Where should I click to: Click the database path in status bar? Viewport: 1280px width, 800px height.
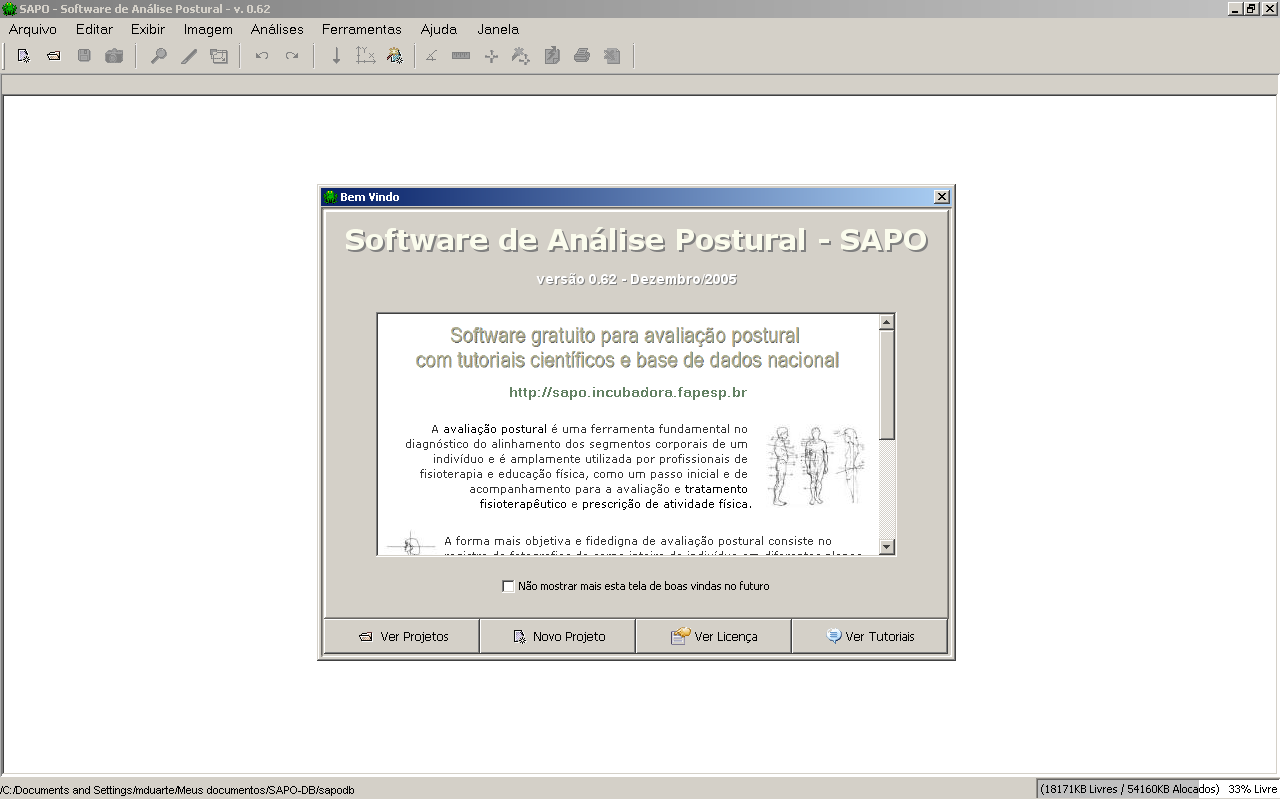click(177, 790)
